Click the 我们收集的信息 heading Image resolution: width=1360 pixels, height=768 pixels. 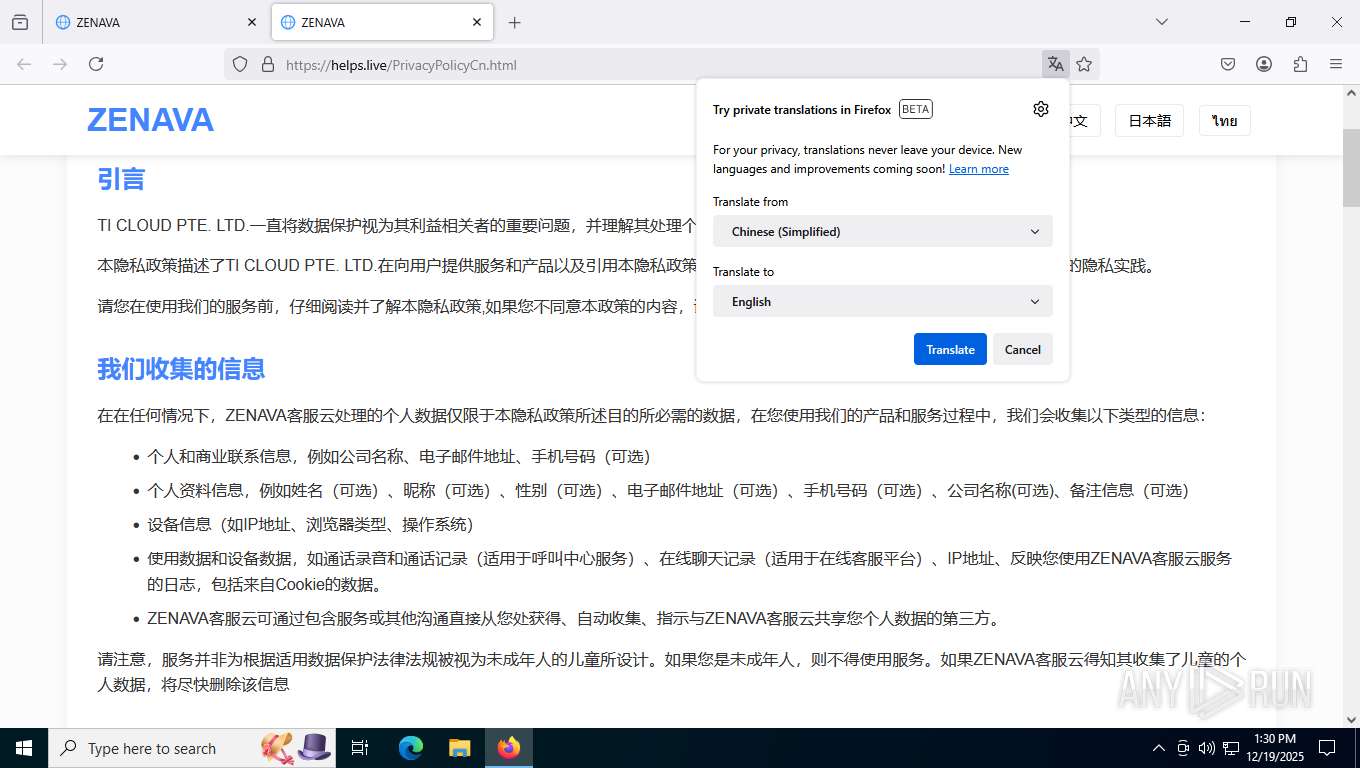(x=181, y=369)
